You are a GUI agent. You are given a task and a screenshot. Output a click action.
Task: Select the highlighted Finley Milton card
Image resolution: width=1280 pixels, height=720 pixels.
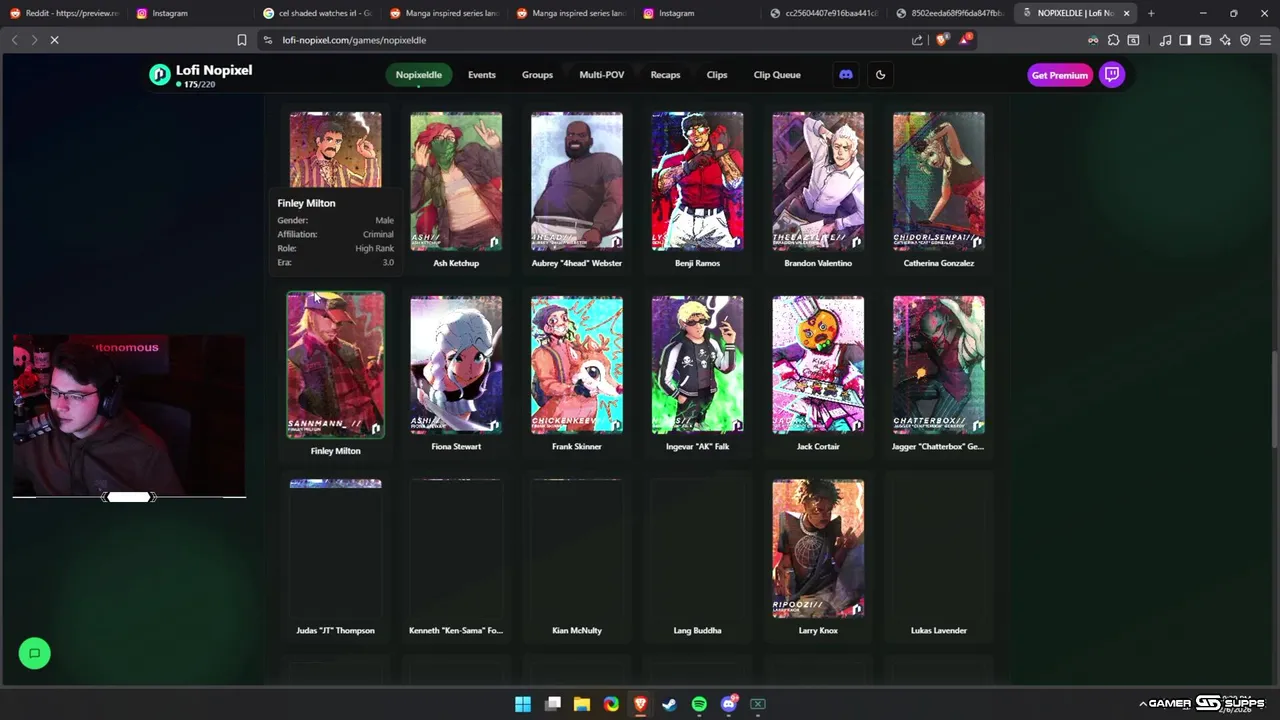335,374
